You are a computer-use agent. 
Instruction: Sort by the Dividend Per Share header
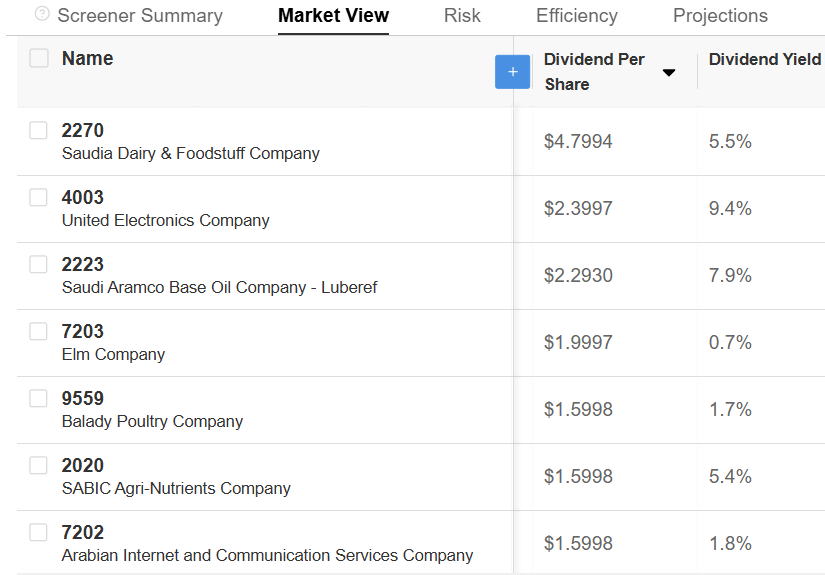(x=594, y=72)
